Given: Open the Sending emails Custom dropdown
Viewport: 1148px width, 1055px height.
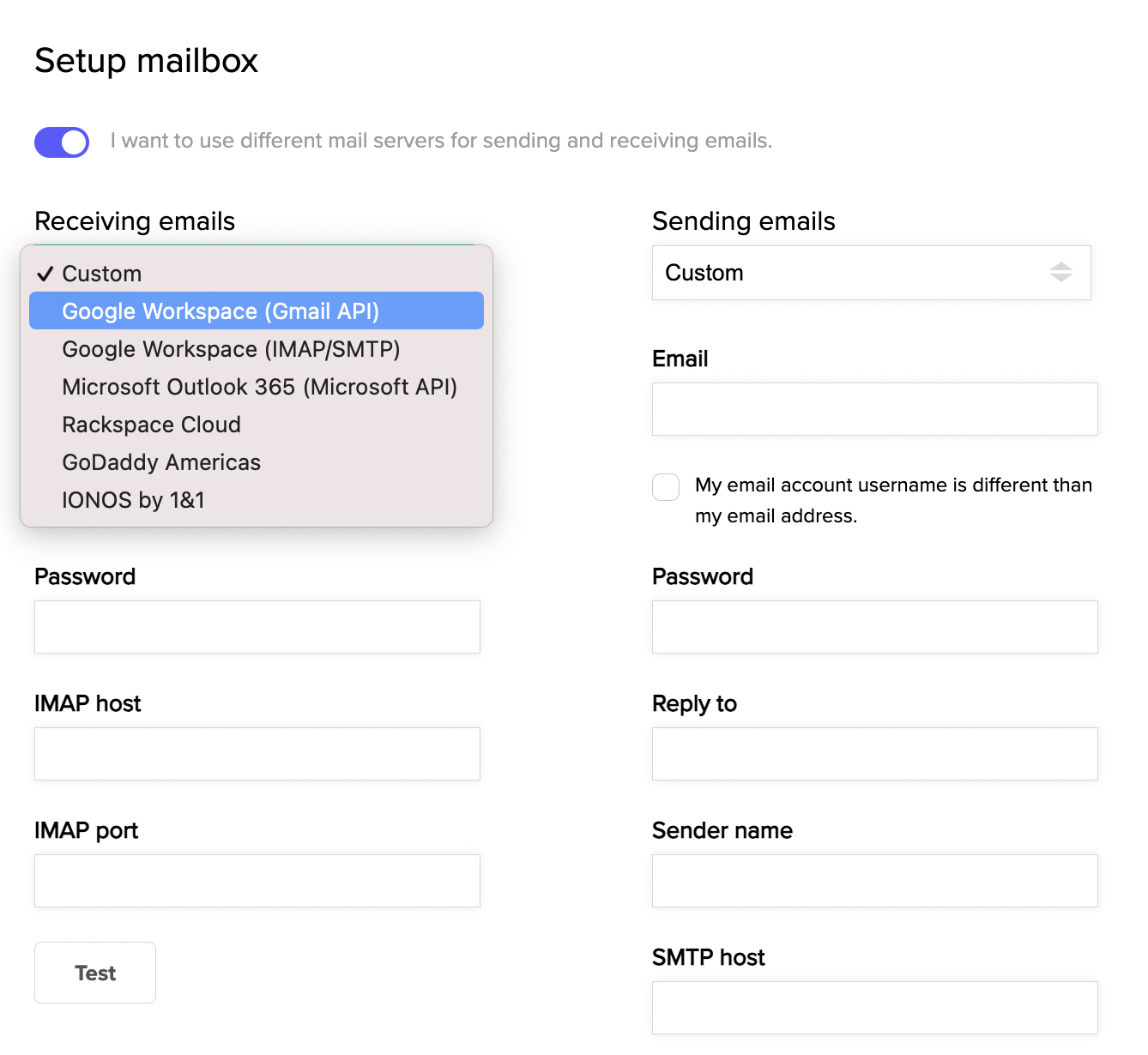Looking at the screenshot, I should coord(872,273).
